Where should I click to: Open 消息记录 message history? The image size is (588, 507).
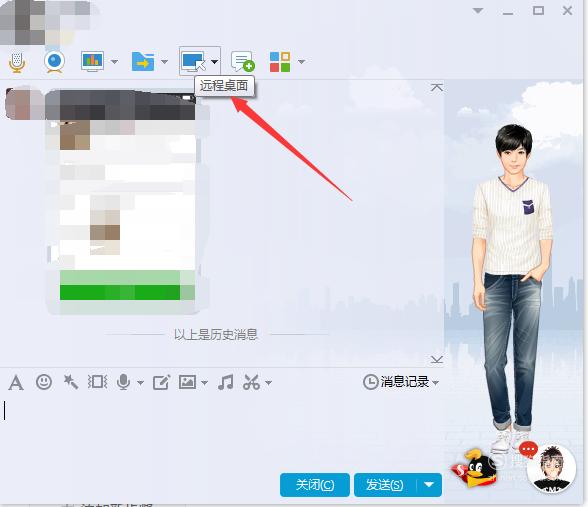(396, 382)
